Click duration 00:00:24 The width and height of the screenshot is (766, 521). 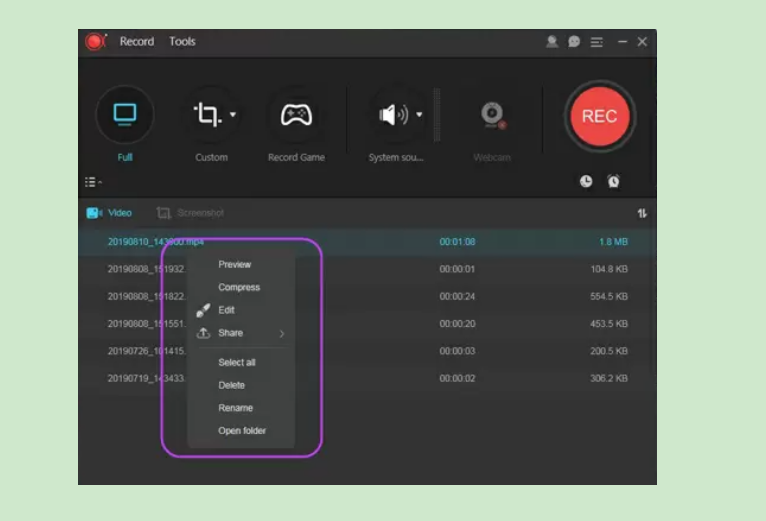tap(457, 297)
